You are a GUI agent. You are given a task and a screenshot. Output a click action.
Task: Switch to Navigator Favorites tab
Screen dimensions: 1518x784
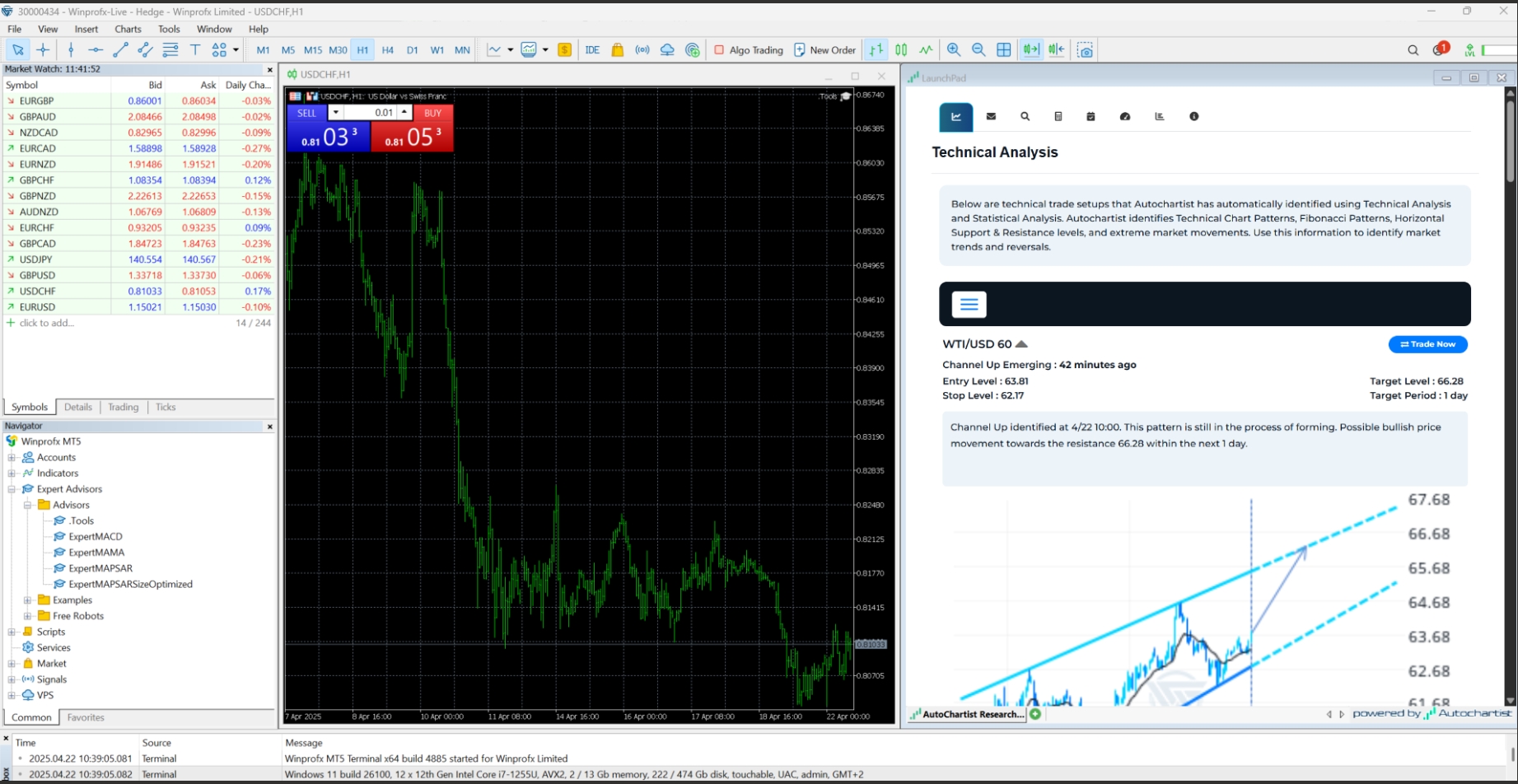[86, 717]
